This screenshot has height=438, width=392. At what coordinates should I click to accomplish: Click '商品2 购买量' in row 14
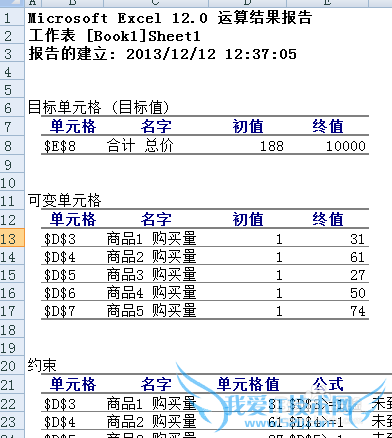point(152,257)
